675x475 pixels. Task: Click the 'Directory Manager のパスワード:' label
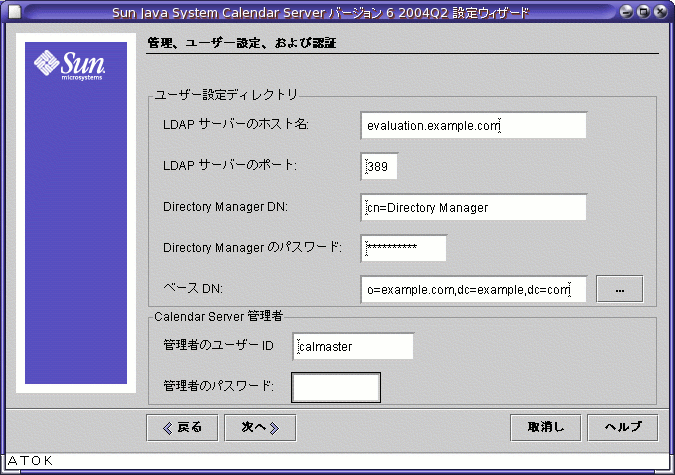(252, 247)
